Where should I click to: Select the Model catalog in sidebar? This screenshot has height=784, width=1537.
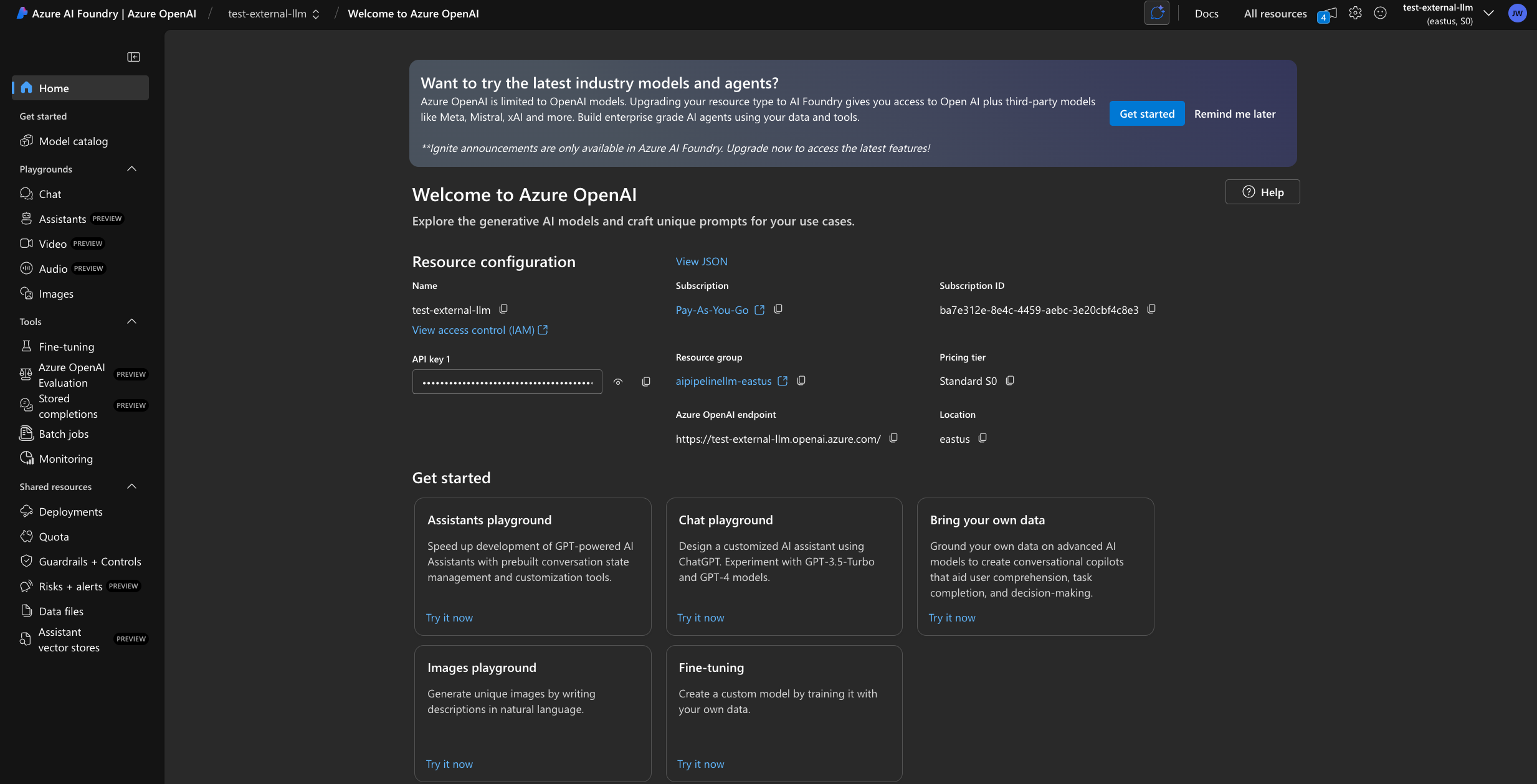click(73, 141)
